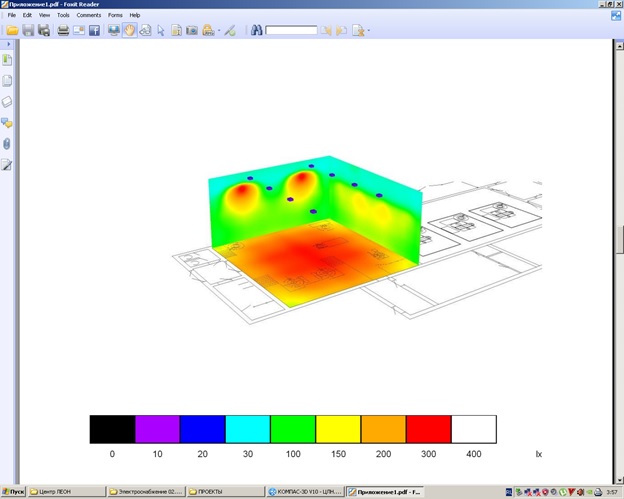Viewport: 624px width, 499px height.
Task: Click the glasses reading-mode icon
Action: tap(145, 30)
